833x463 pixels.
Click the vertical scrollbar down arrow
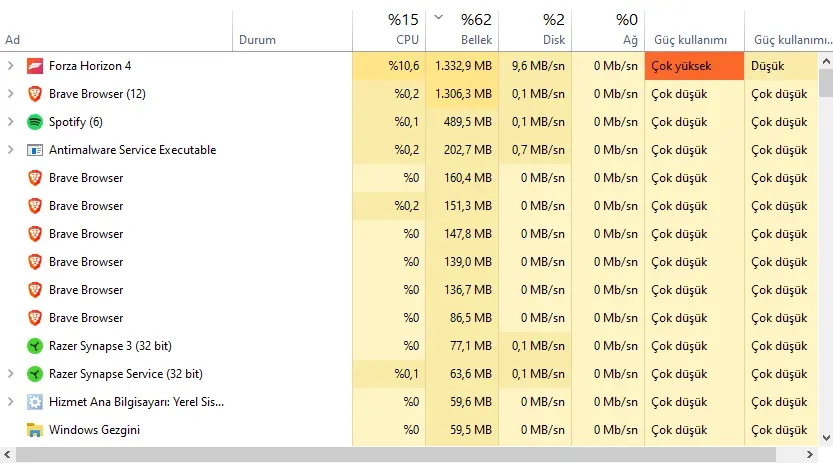tap(826, 438)
